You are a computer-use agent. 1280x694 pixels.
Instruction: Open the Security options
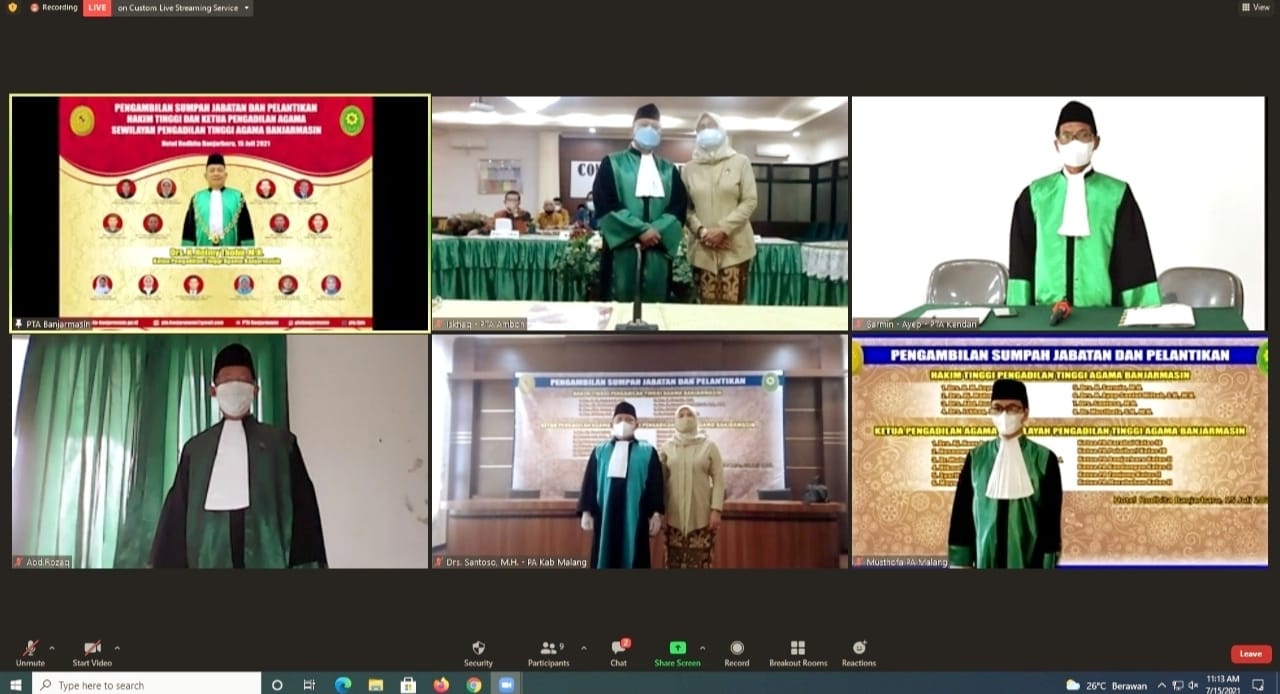pyautogui.click(x=478, y=650)
